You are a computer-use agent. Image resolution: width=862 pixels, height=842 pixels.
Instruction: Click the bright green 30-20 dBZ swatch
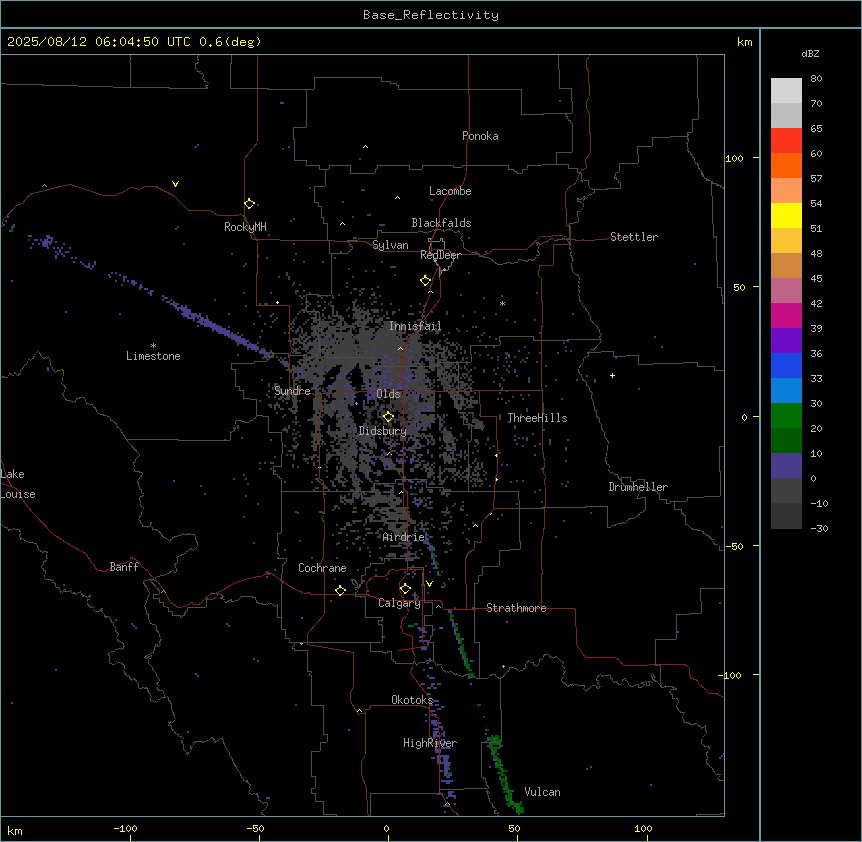tap(786, 416)
